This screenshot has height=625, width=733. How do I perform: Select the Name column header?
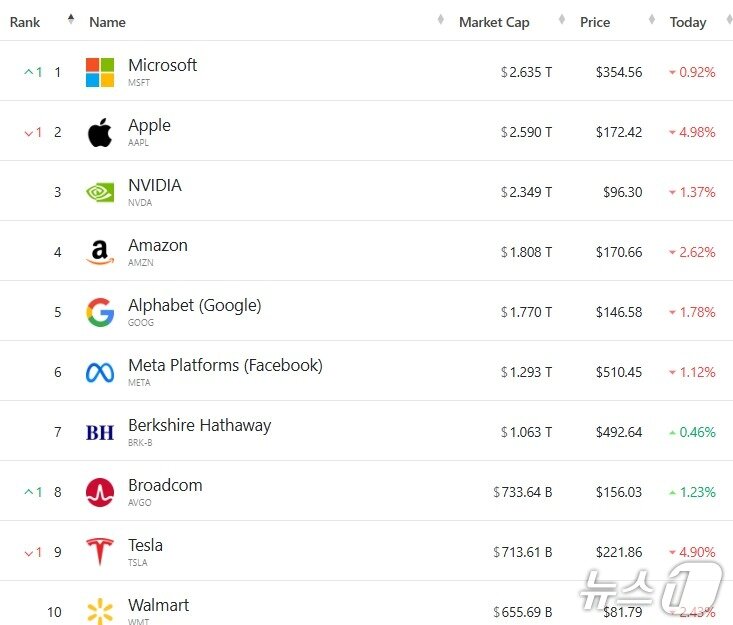point(108,22)
